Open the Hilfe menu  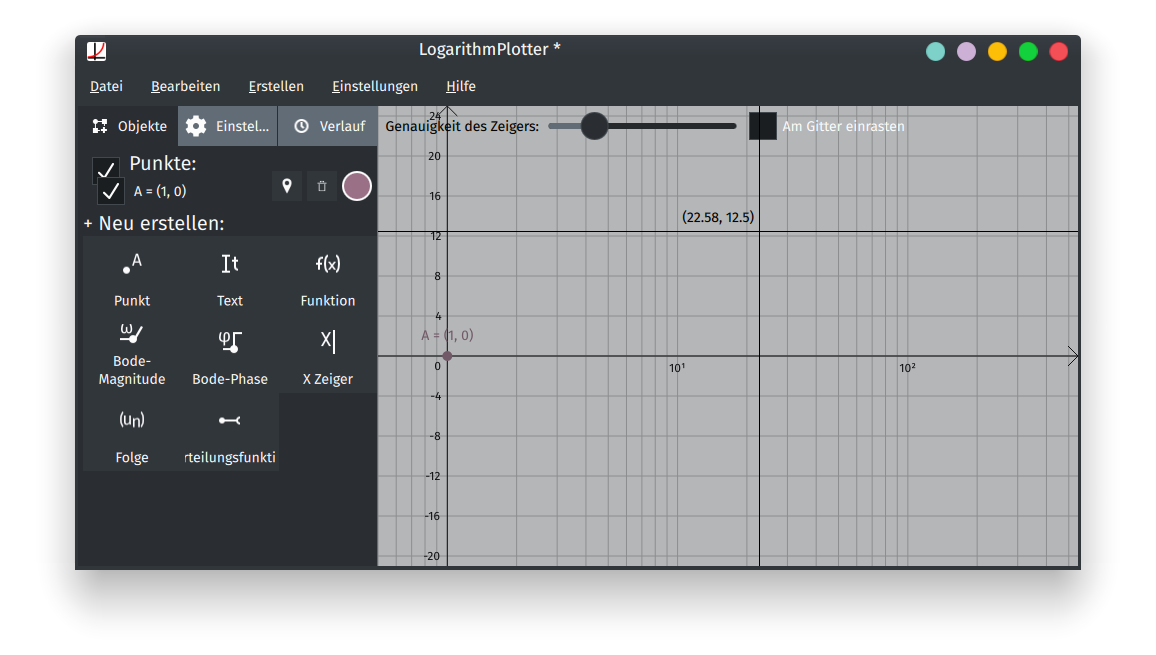[461, 86]
